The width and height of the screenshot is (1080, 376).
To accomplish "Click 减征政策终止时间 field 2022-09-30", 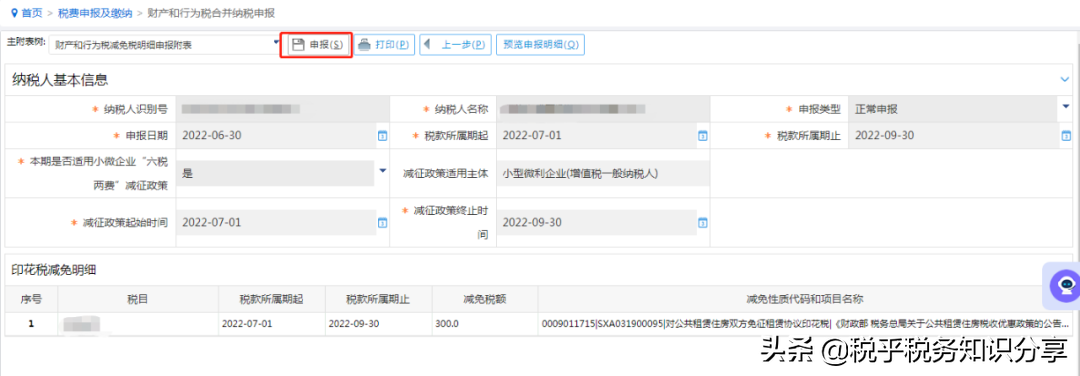I will (596, 222).
